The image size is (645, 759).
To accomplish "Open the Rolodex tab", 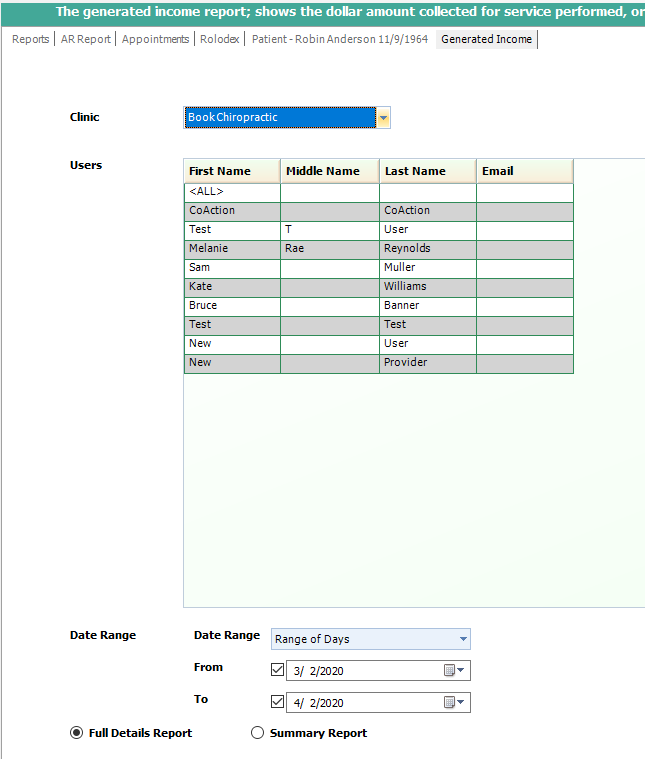I will (x=219, y=39).
